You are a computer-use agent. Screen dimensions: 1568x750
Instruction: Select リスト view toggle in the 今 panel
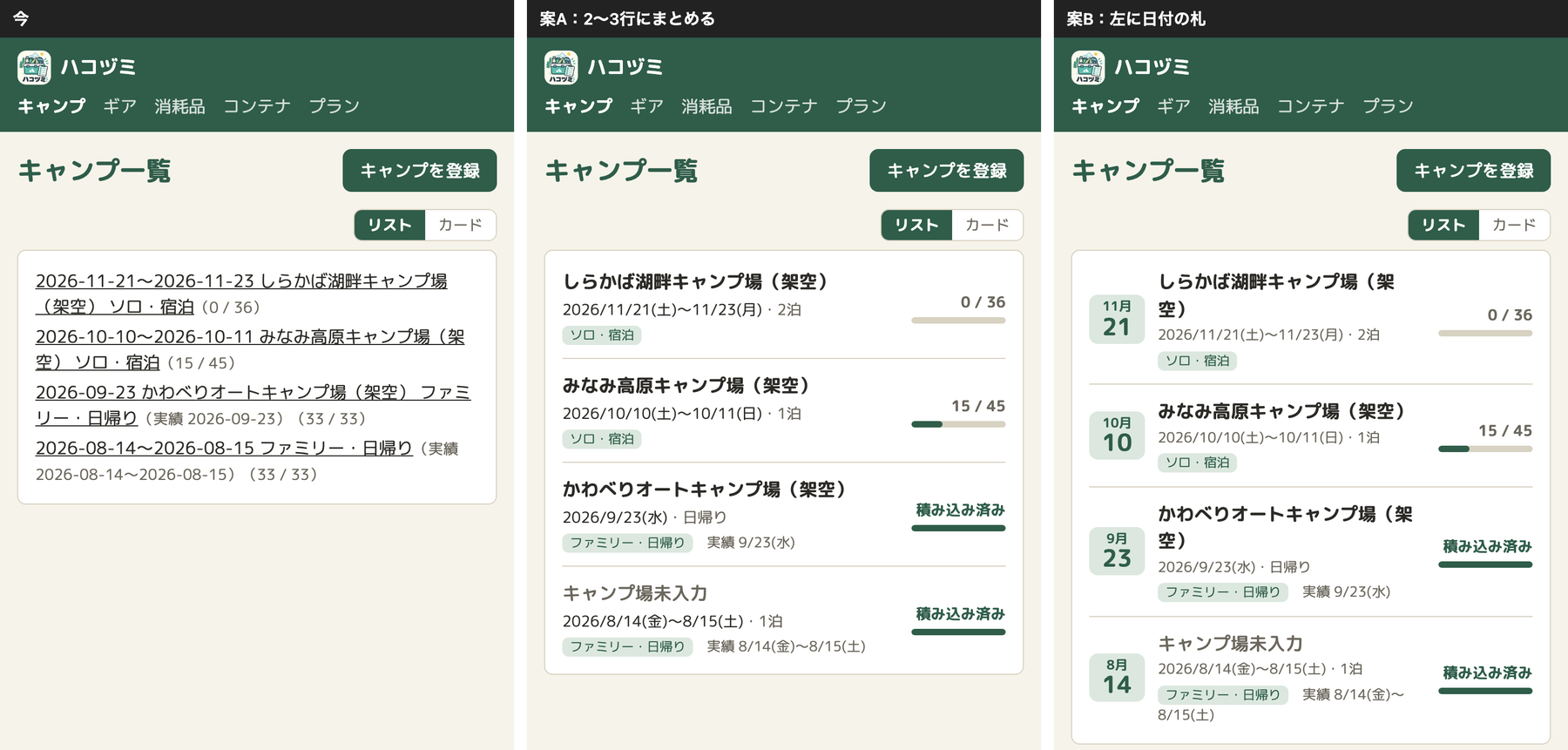[389, 225]
